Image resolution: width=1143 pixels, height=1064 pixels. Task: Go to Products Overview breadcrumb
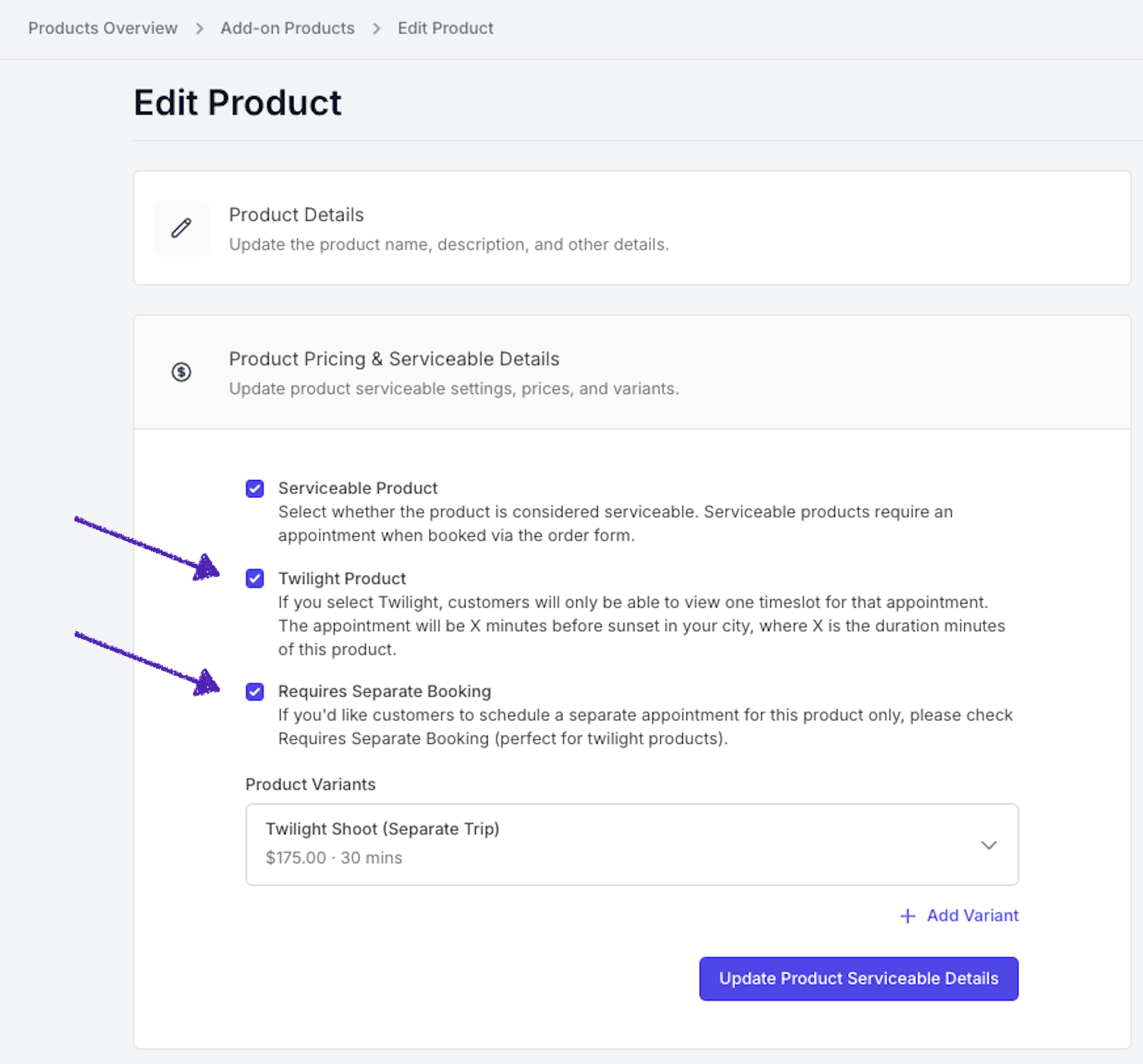click(x=103, y=28)
